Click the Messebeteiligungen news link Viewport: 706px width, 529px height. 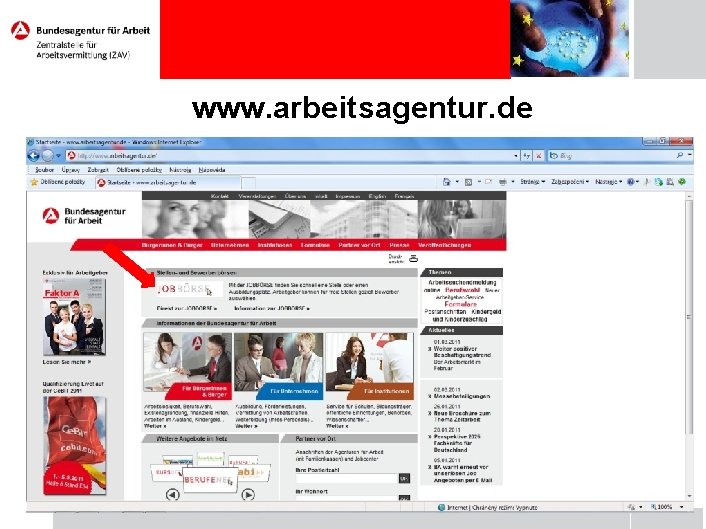462,397
